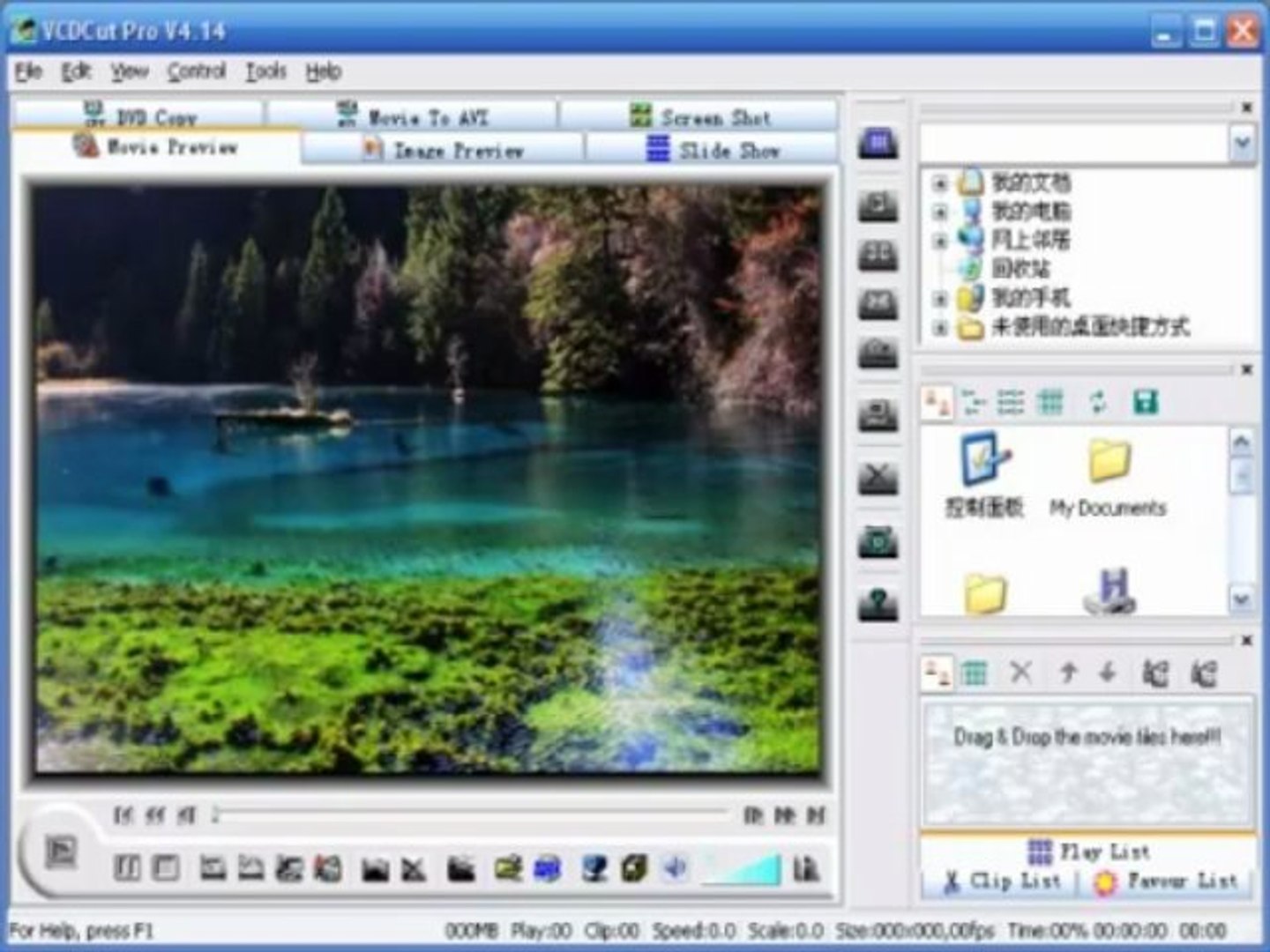Open the Tools menu
The image size is (1270, 952).
point(265,71)
